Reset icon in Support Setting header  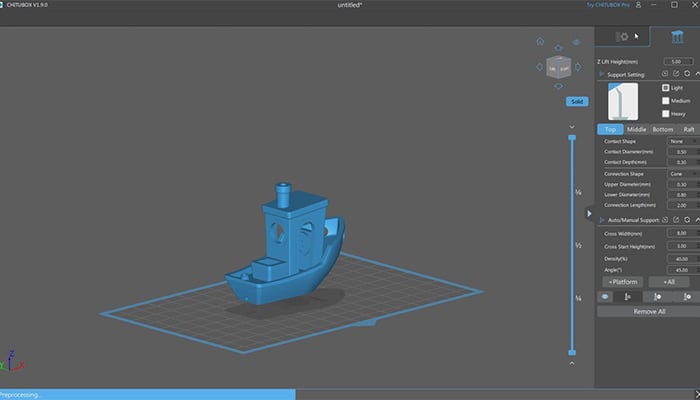click(x=687, y=74)
